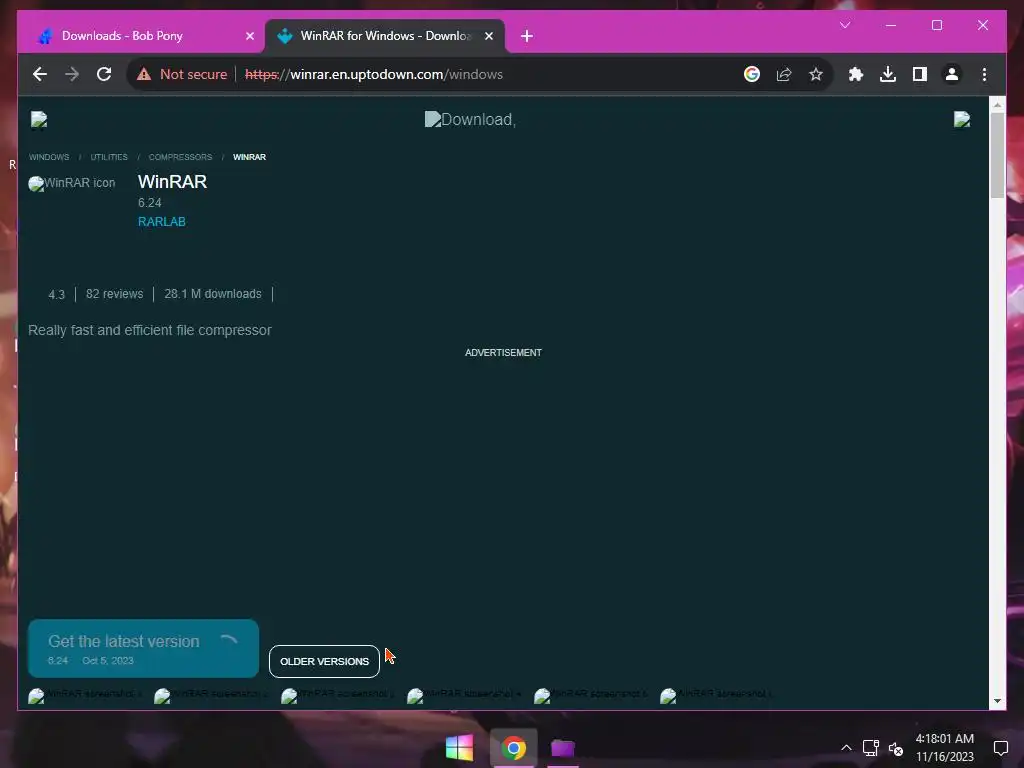
Task: Show hidden system tray icons
Action: click(x=846, y=748)
